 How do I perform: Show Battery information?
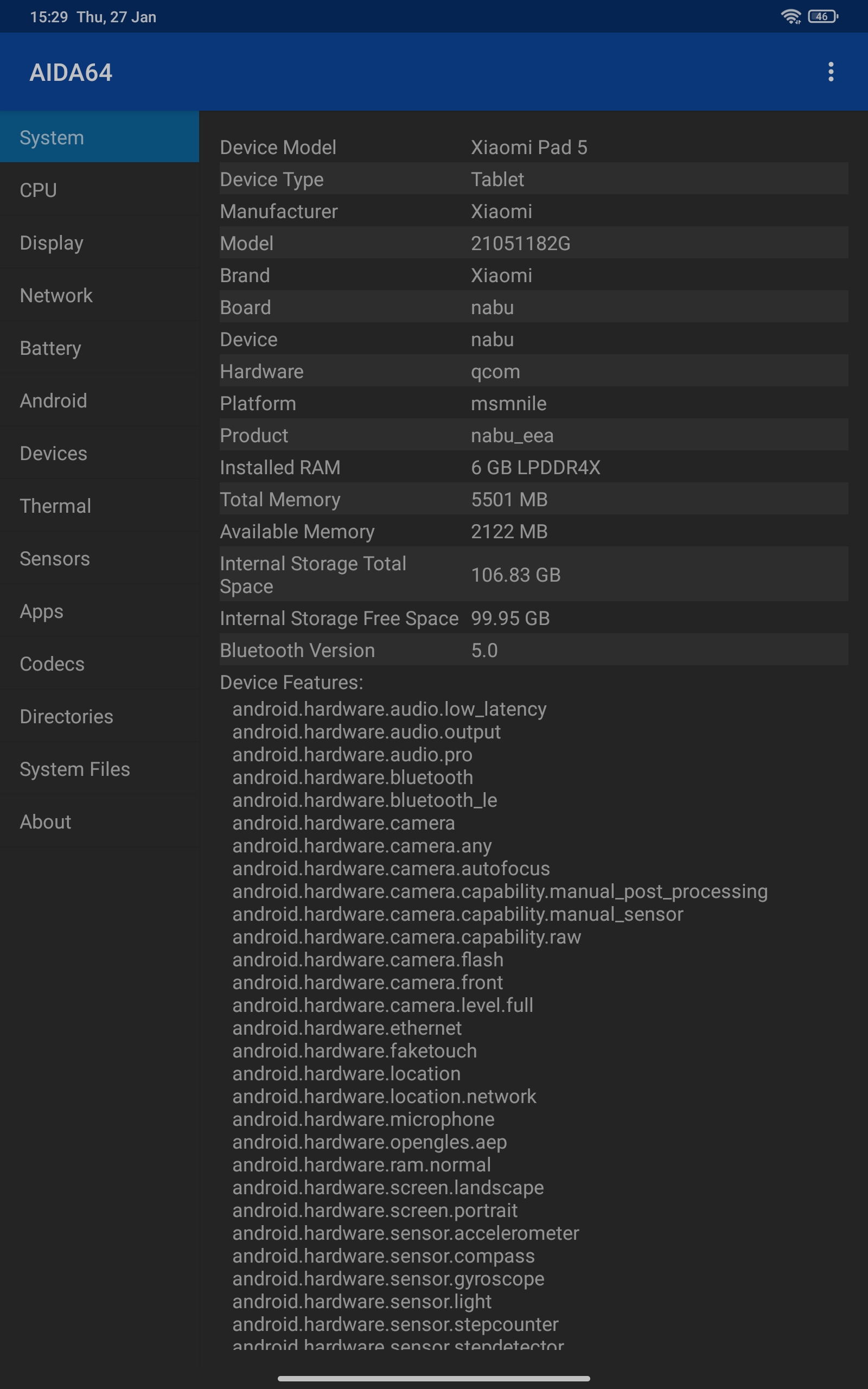point(99,348)
